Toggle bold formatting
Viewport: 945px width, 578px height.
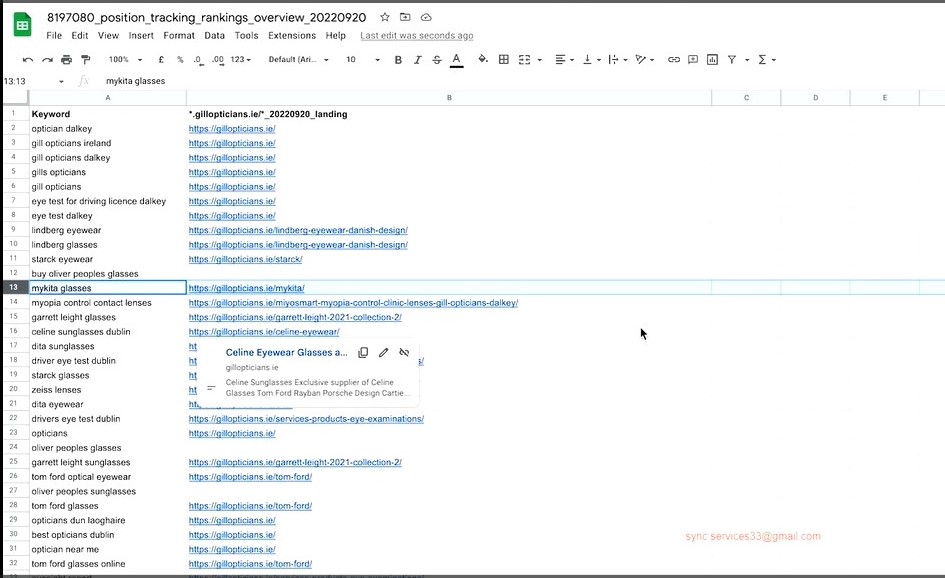click(398, 60)
